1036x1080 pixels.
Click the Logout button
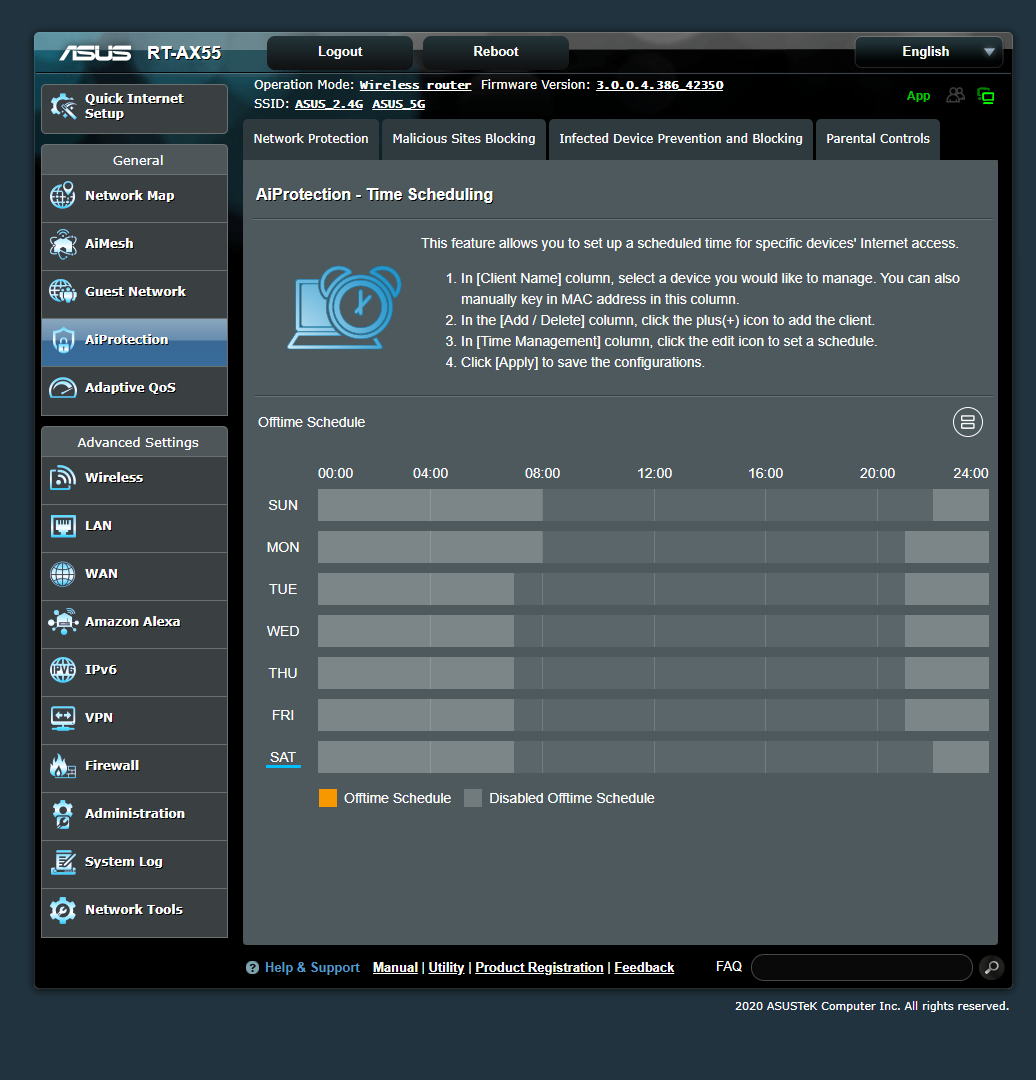click(340, 52)
